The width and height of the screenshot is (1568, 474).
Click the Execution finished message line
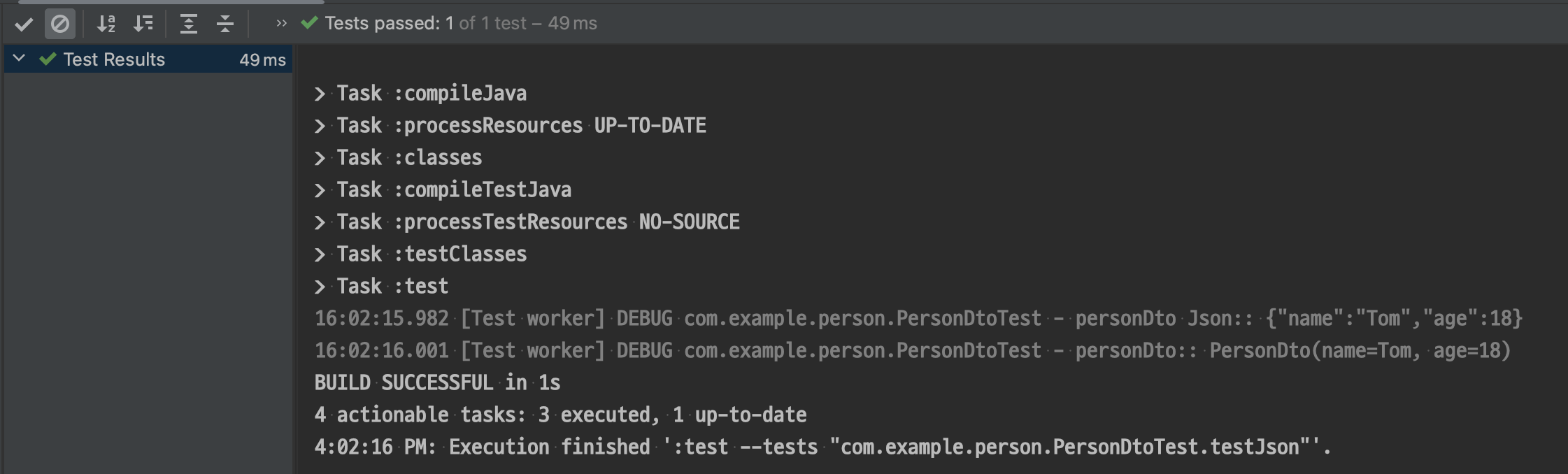822,447
